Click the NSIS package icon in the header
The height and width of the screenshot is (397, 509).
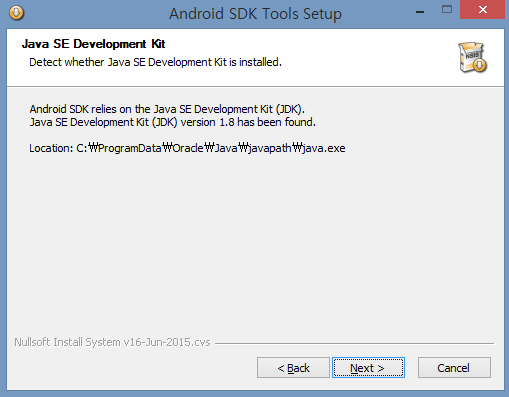coord(472,57)
